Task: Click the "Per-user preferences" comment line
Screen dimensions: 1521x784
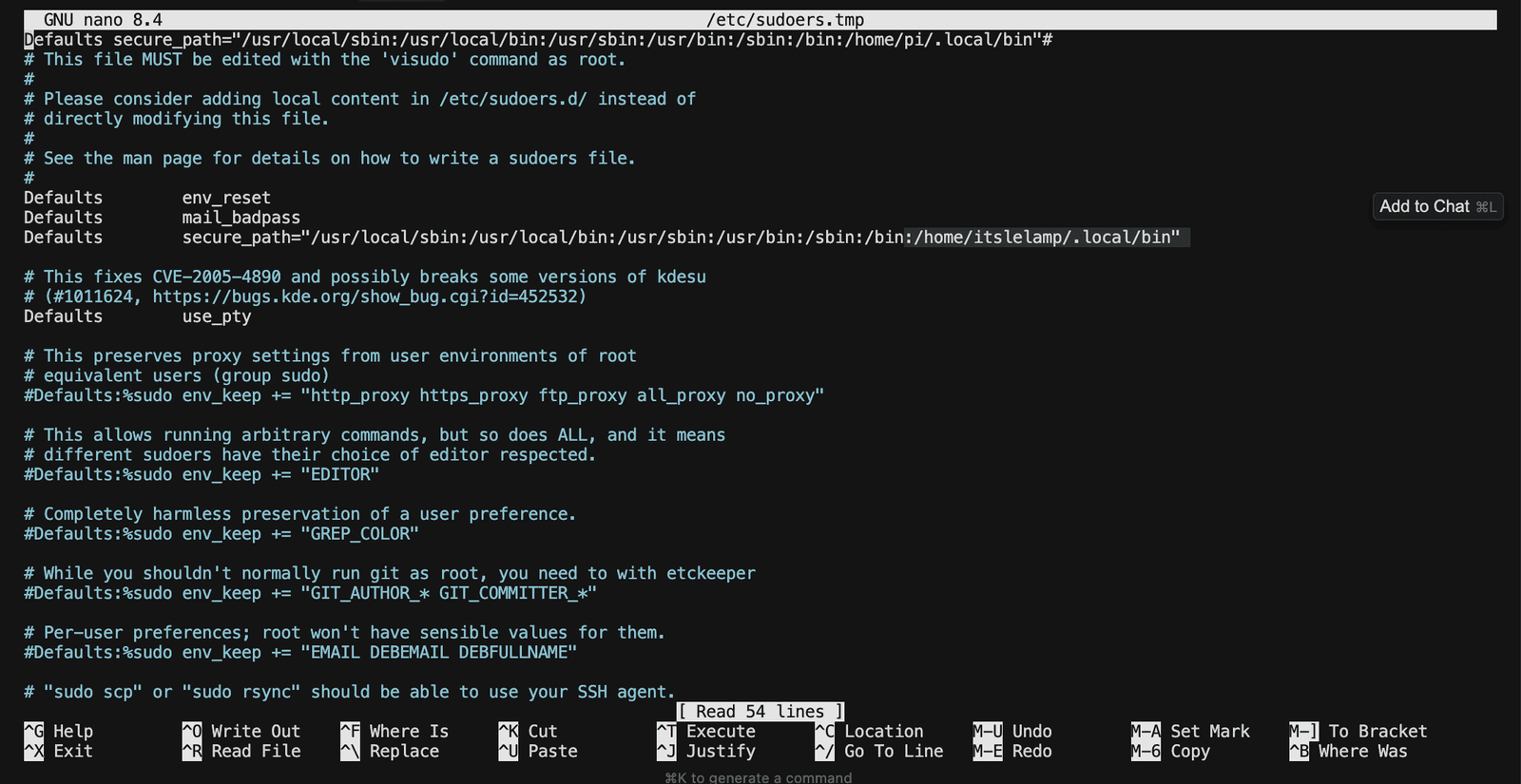Action: (345, 633)
